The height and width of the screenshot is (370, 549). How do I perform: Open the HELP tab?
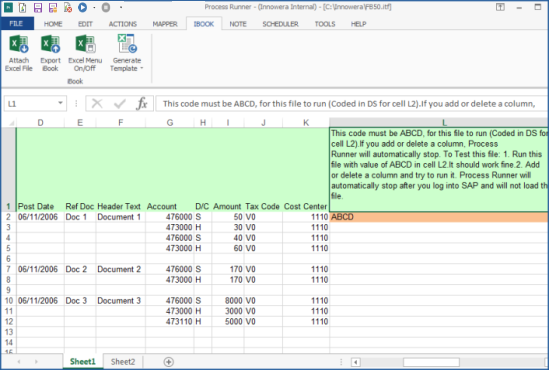359,24
